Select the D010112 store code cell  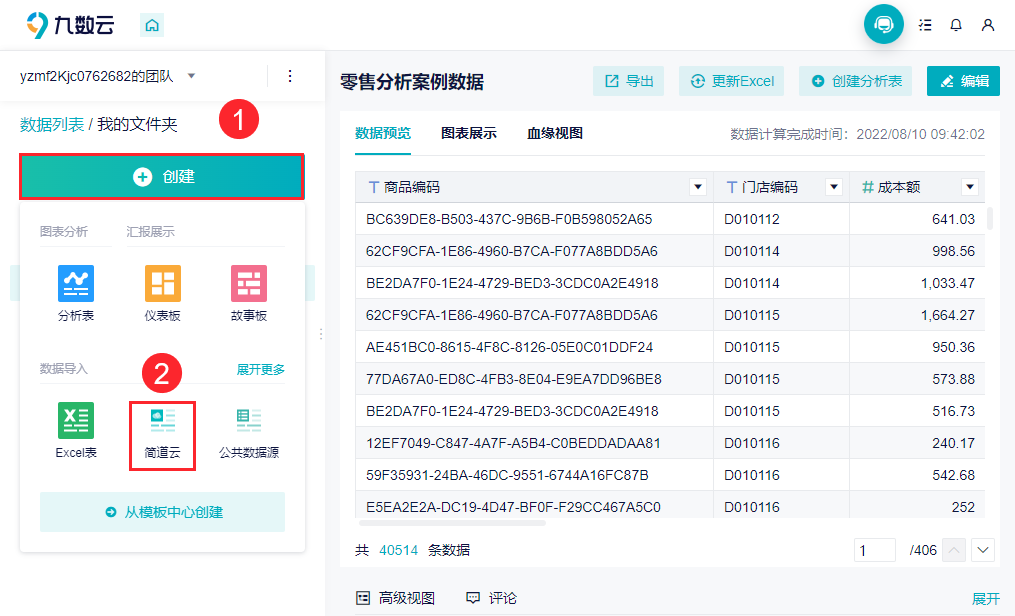[x=781, y=219]
